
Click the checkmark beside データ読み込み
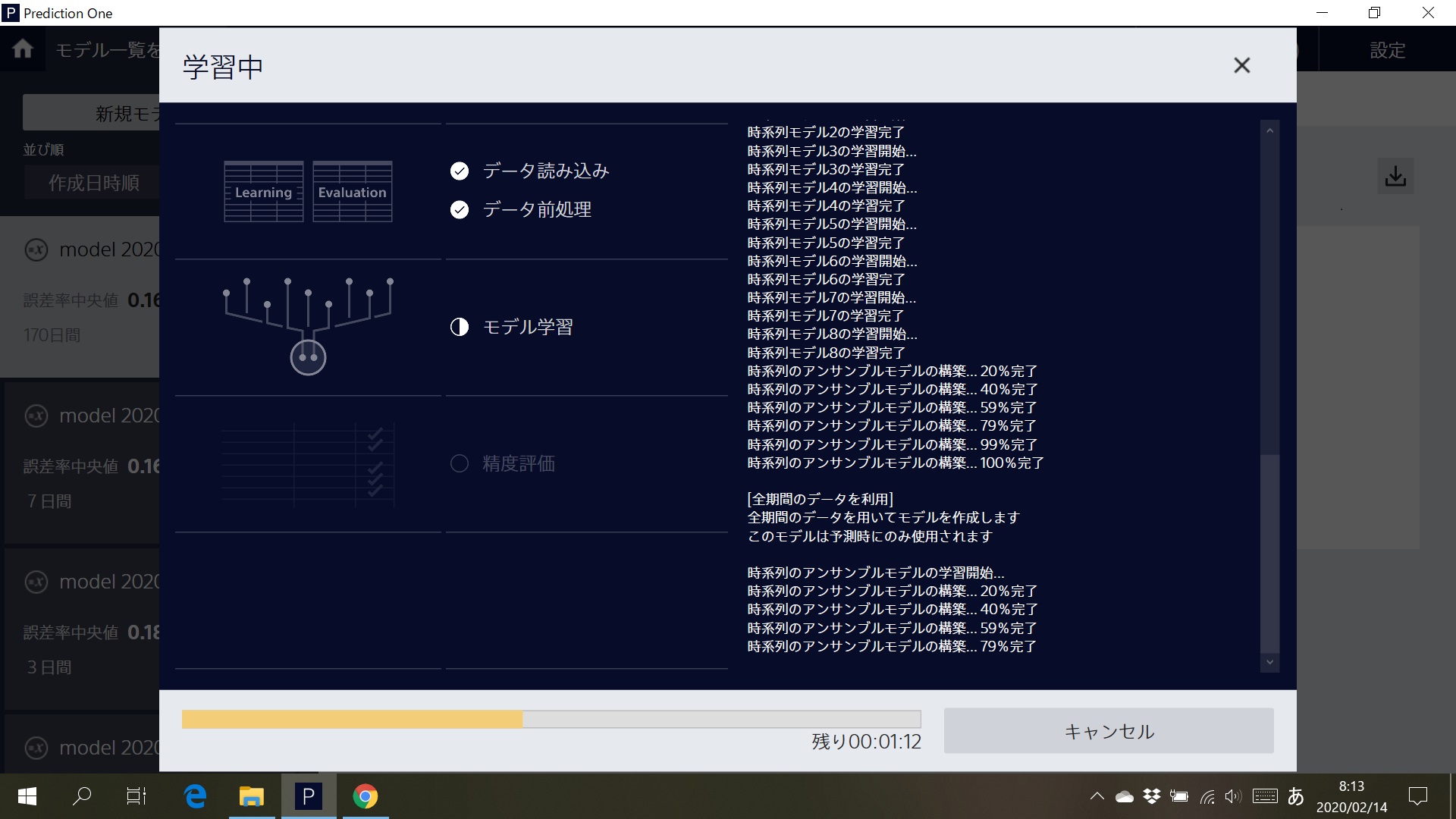coord(460,171)
